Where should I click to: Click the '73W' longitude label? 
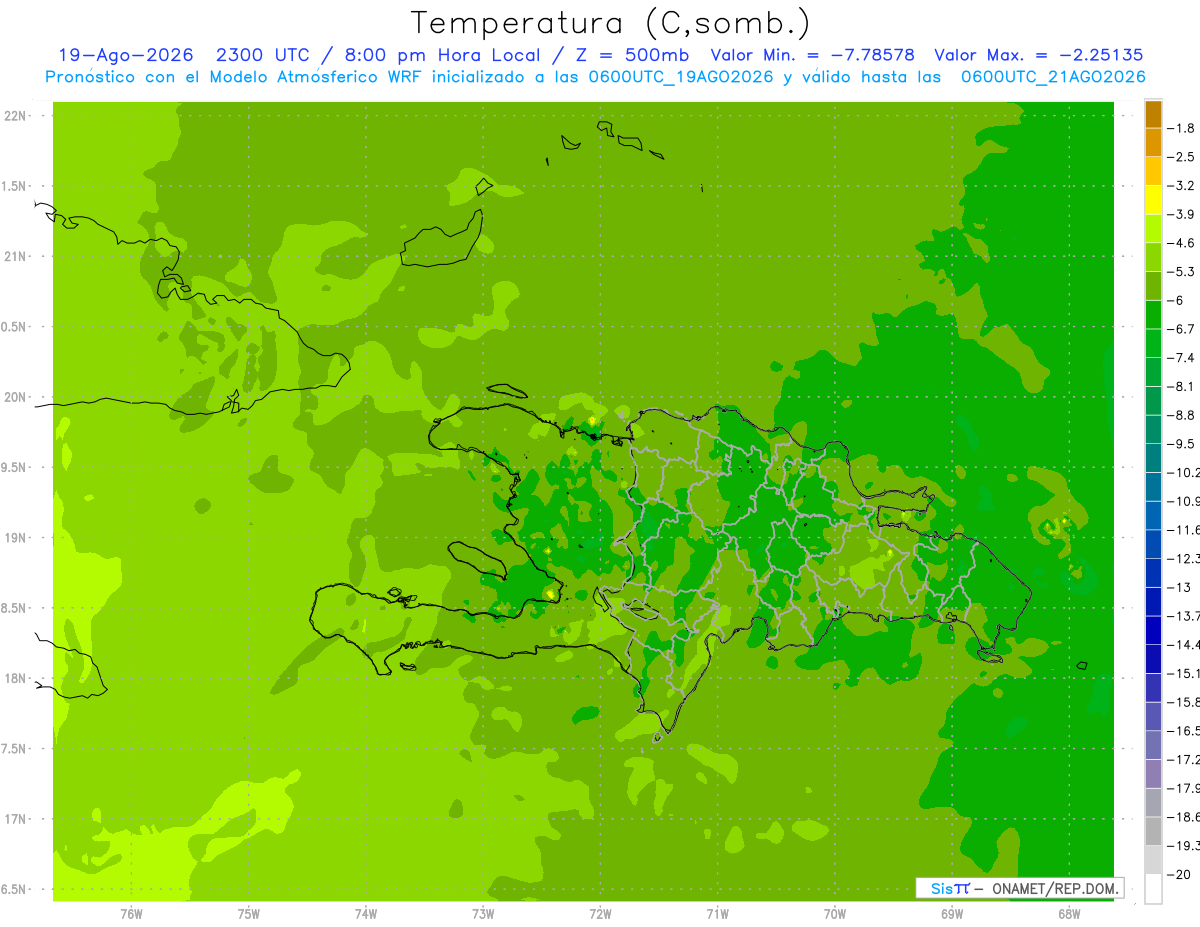coord(482,914)
